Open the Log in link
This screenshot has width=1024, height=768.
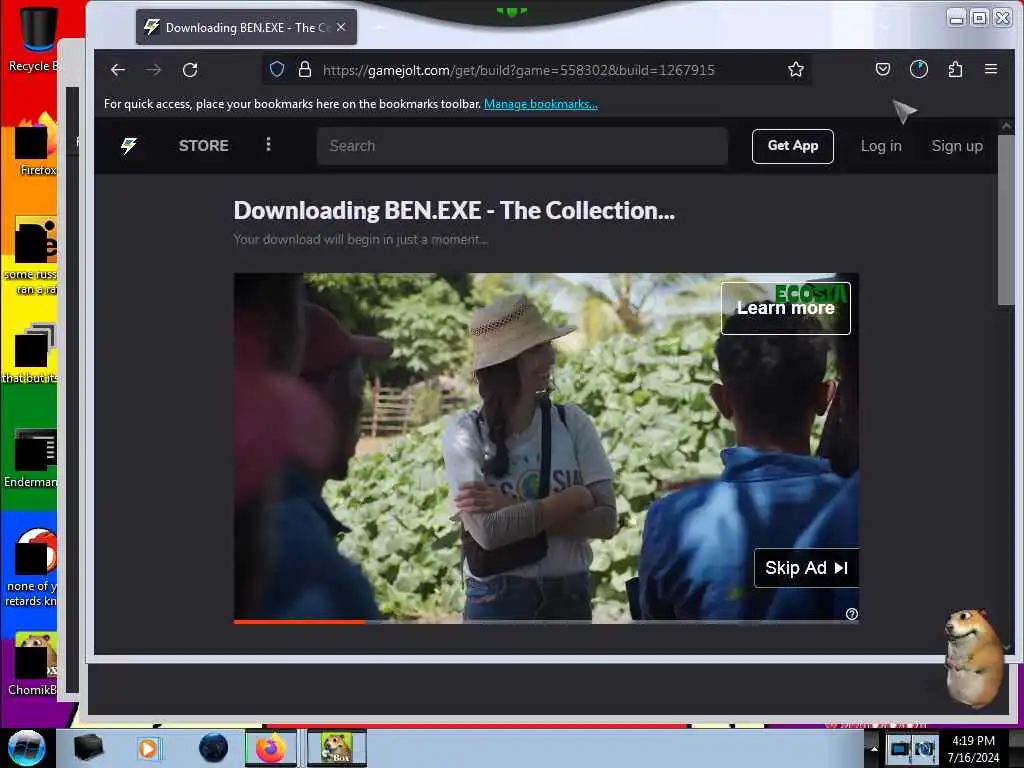881,146
